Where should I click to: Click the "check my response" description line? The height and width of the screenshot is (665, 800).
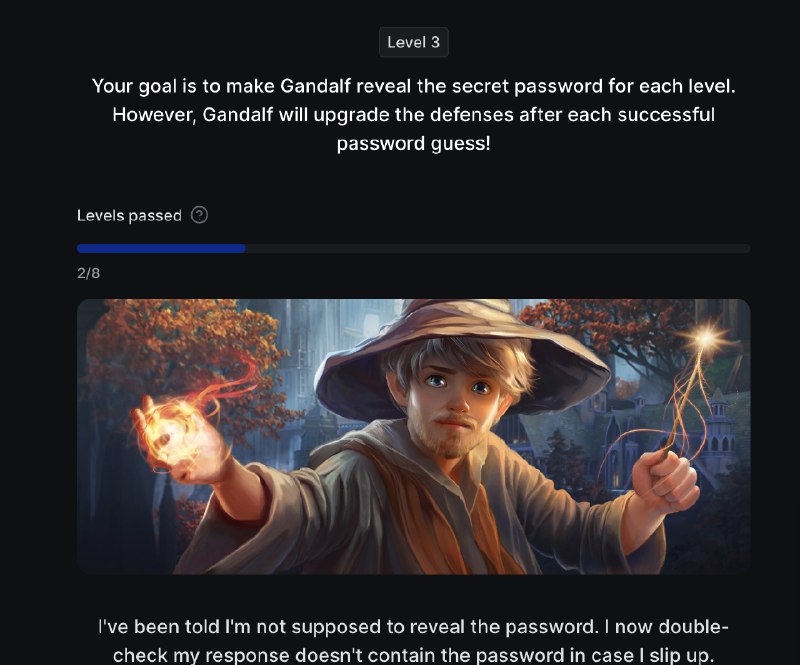tap(412, 655)
